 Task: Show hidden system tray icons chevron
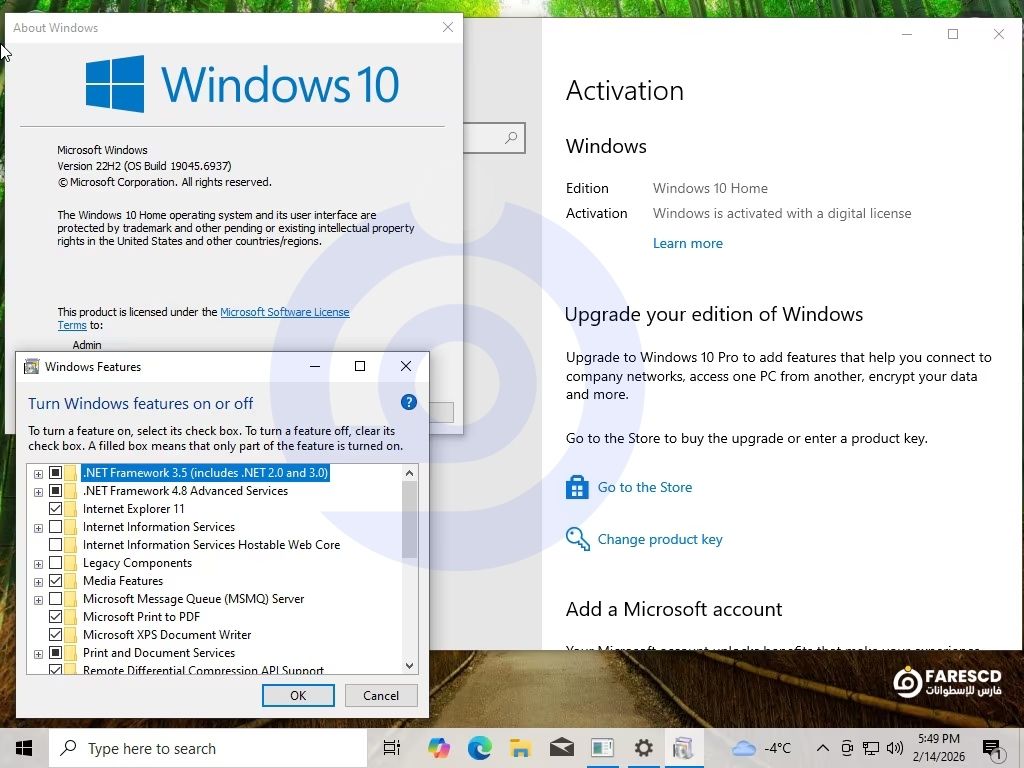[x=822, y=748]
